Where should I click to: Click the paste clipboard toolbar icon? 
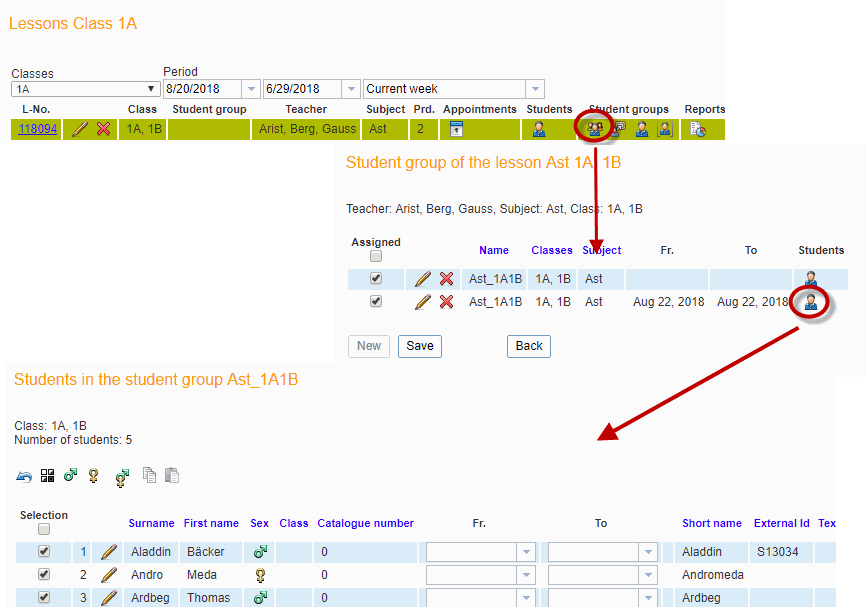(172, 475)
